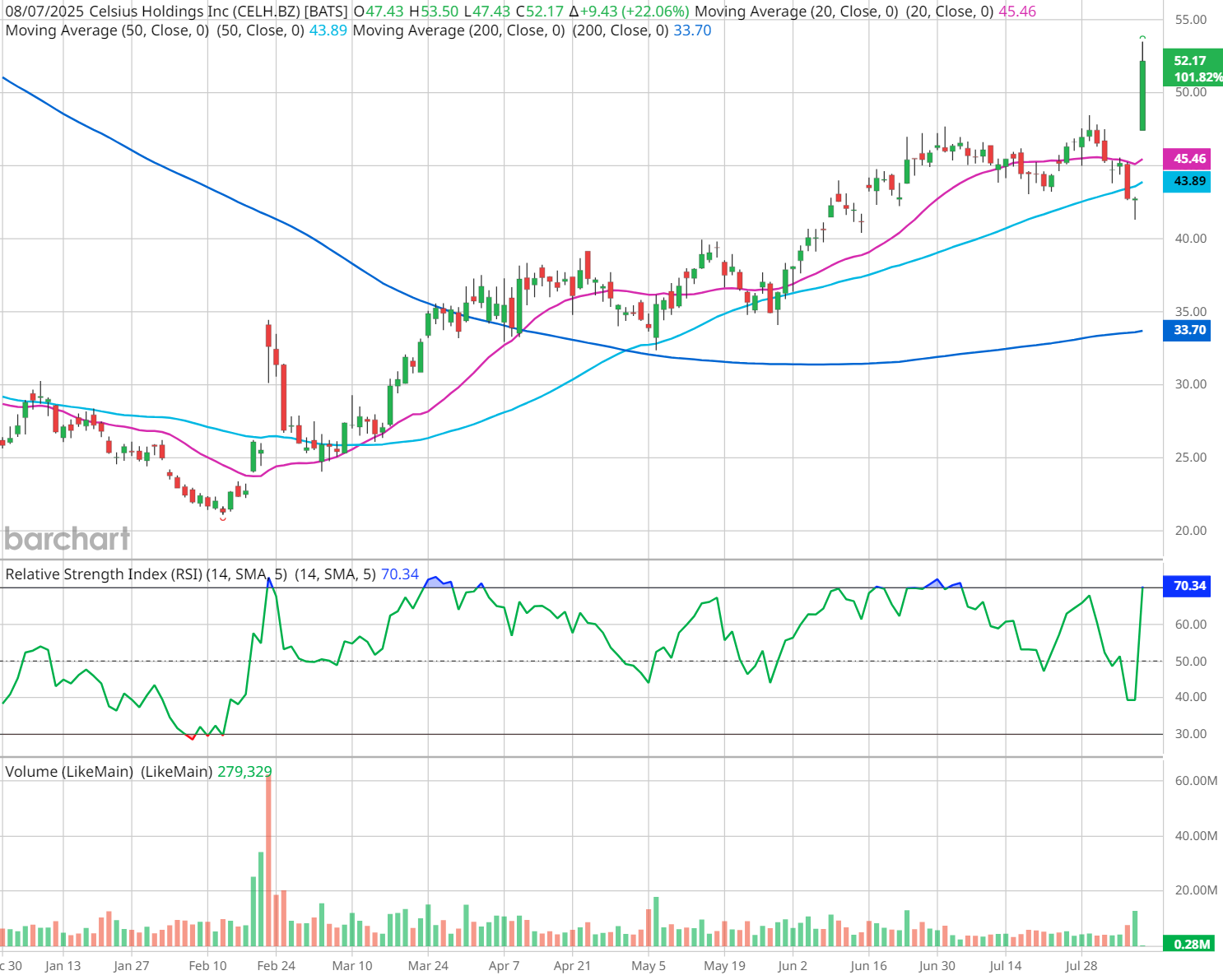Click the Jul 28 date label
Screen dimensions: 1223x980
coord(1081,966)
